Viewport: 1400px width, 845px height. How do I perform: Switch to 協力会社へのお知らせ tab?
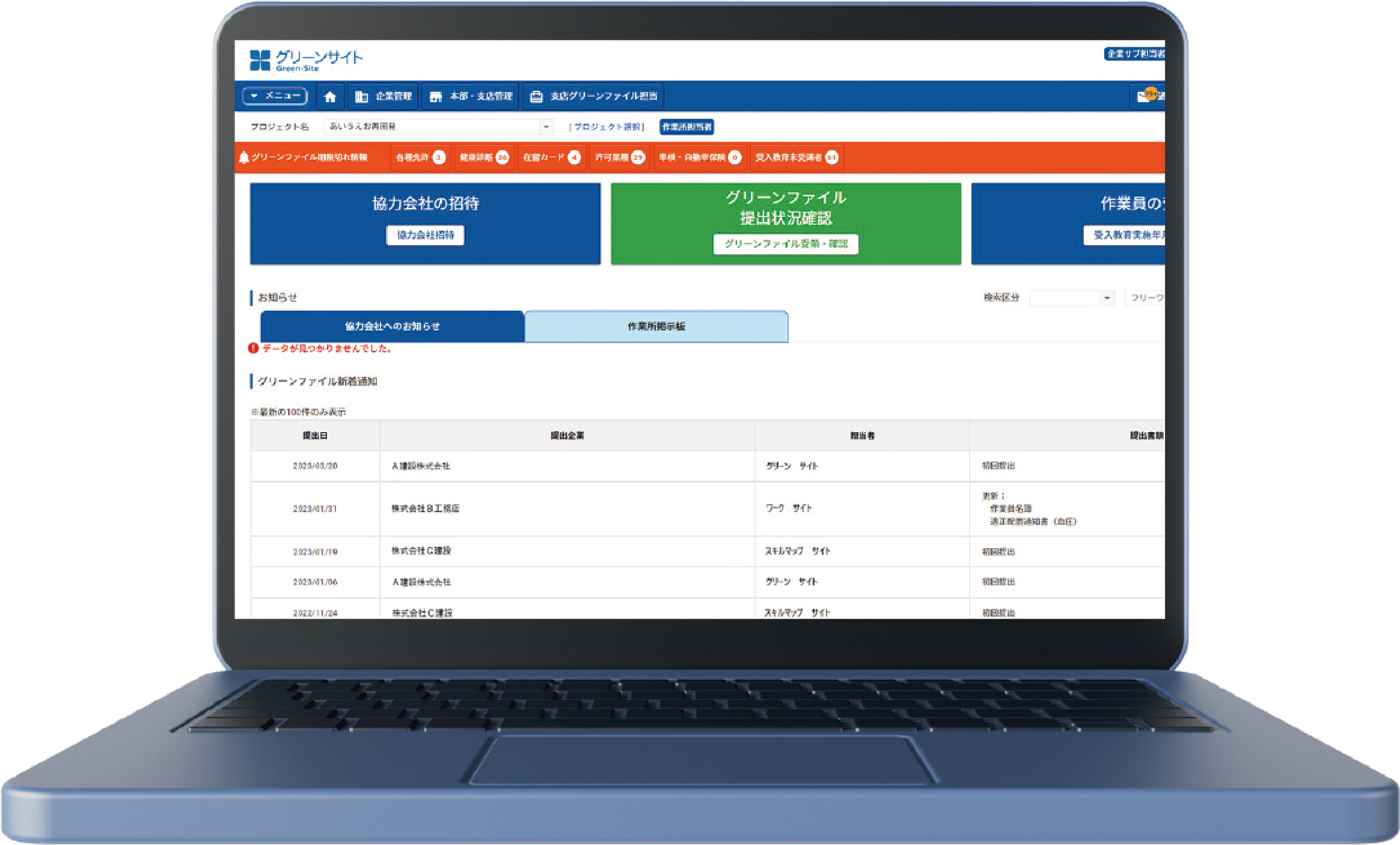pyautogui.click(x=392, y=326)
